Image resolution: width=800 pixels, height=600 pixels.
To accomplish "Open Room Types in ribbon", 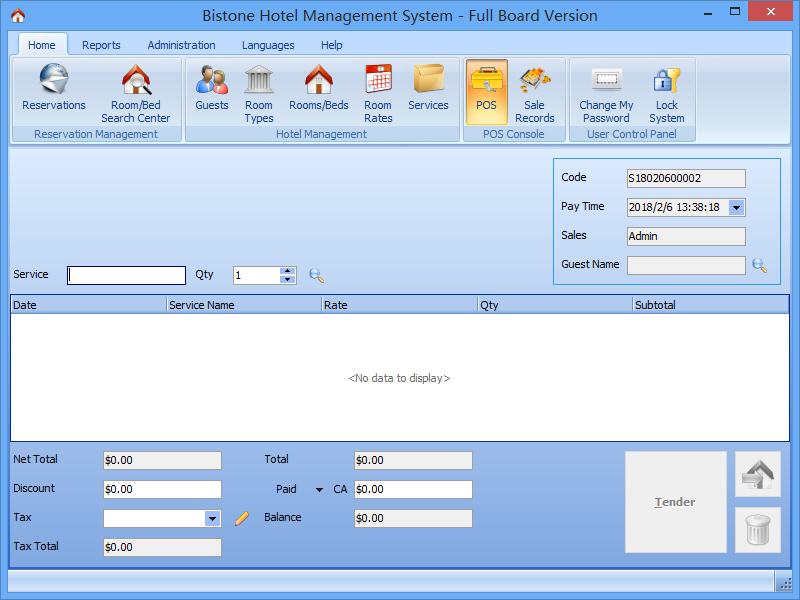I will point(259,92).
